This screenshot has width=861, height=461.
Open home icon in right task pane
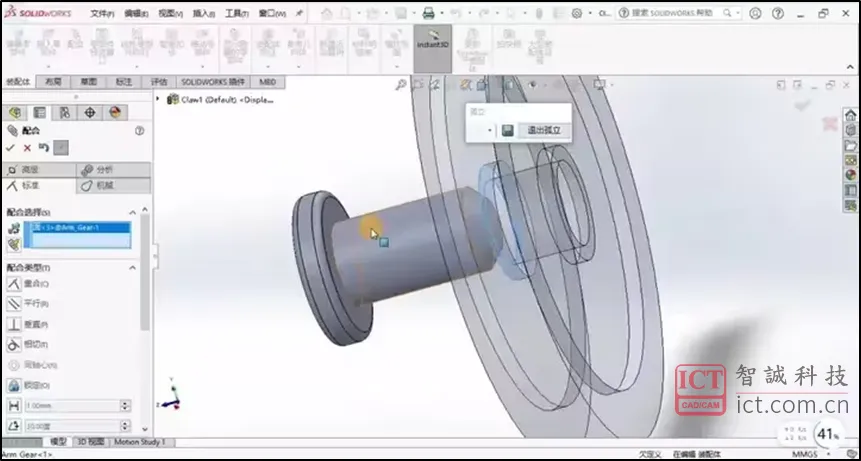pyautogui.click(x=851, y=115)
